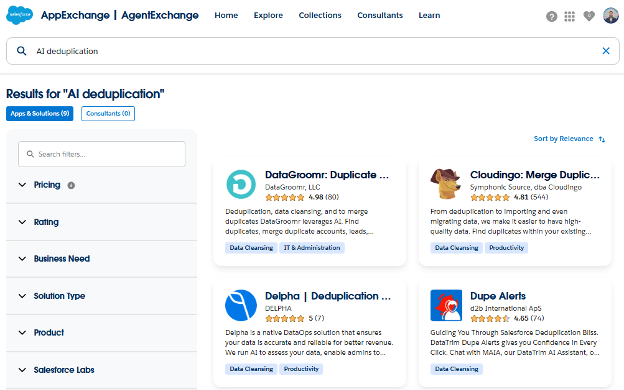This screenshot has height=390, width=624.
Task: Click Dupe Alerts' 4.65 (74) star rating
Action: pyautogui.click(x=507, y=318)
